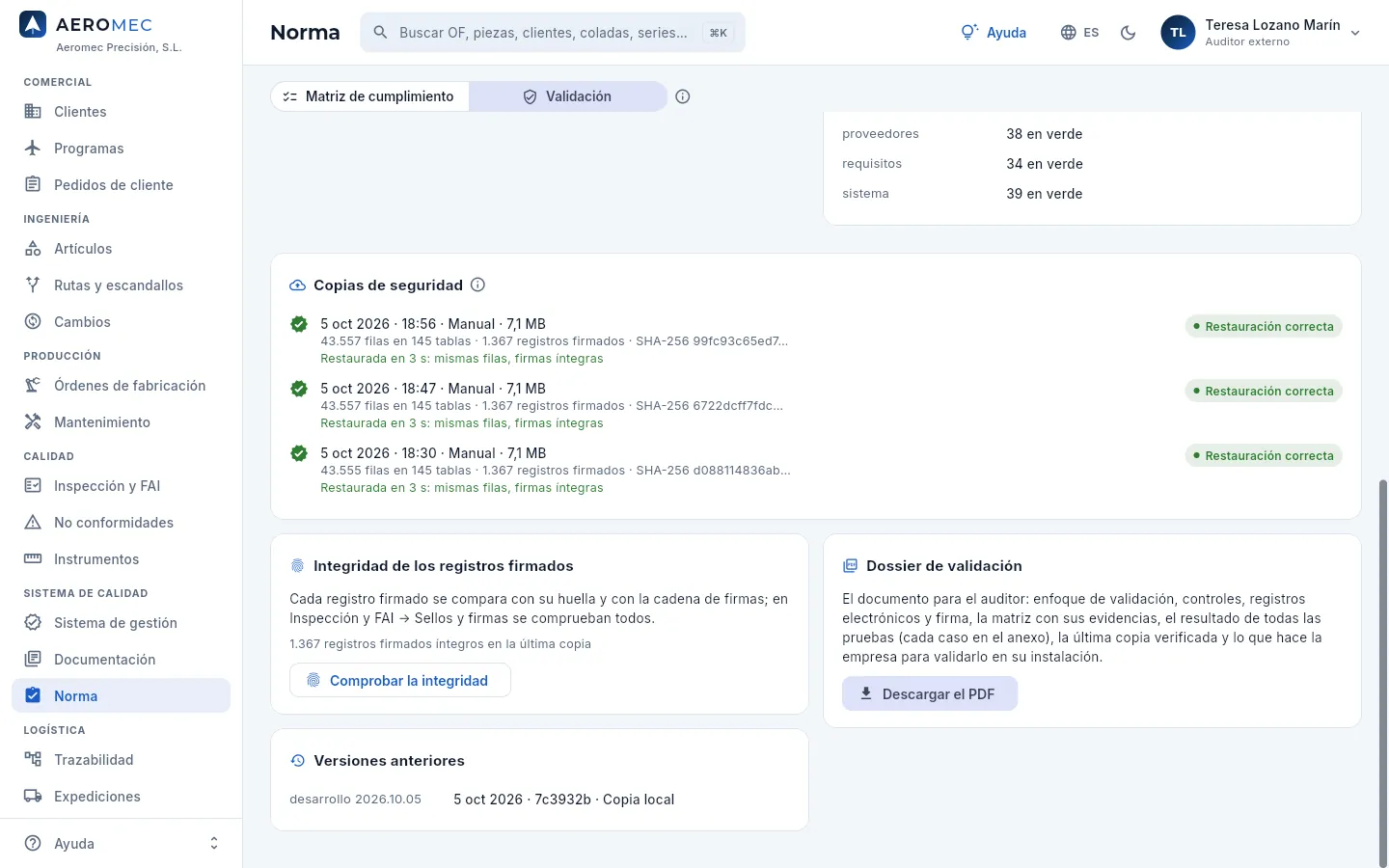The width and height of the screenshot is (1389, 868).
Task: Show info icon next to Validación tab
Action: point(683,96)
